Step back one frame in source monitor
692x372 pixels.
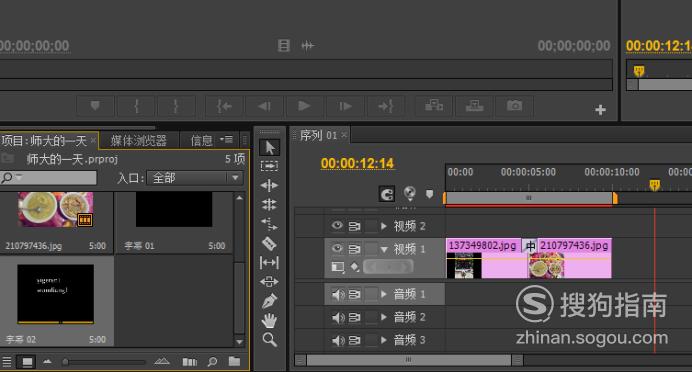[264, 106]
